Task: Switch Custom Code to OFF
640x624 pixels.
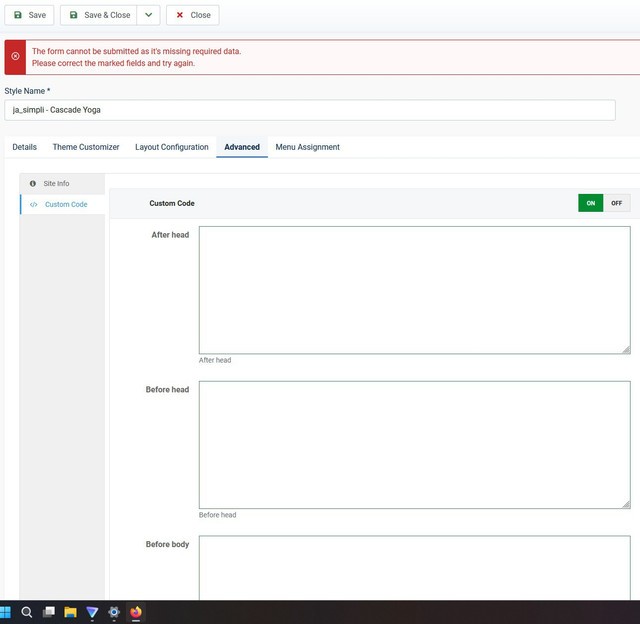Action: pos(617,203)
